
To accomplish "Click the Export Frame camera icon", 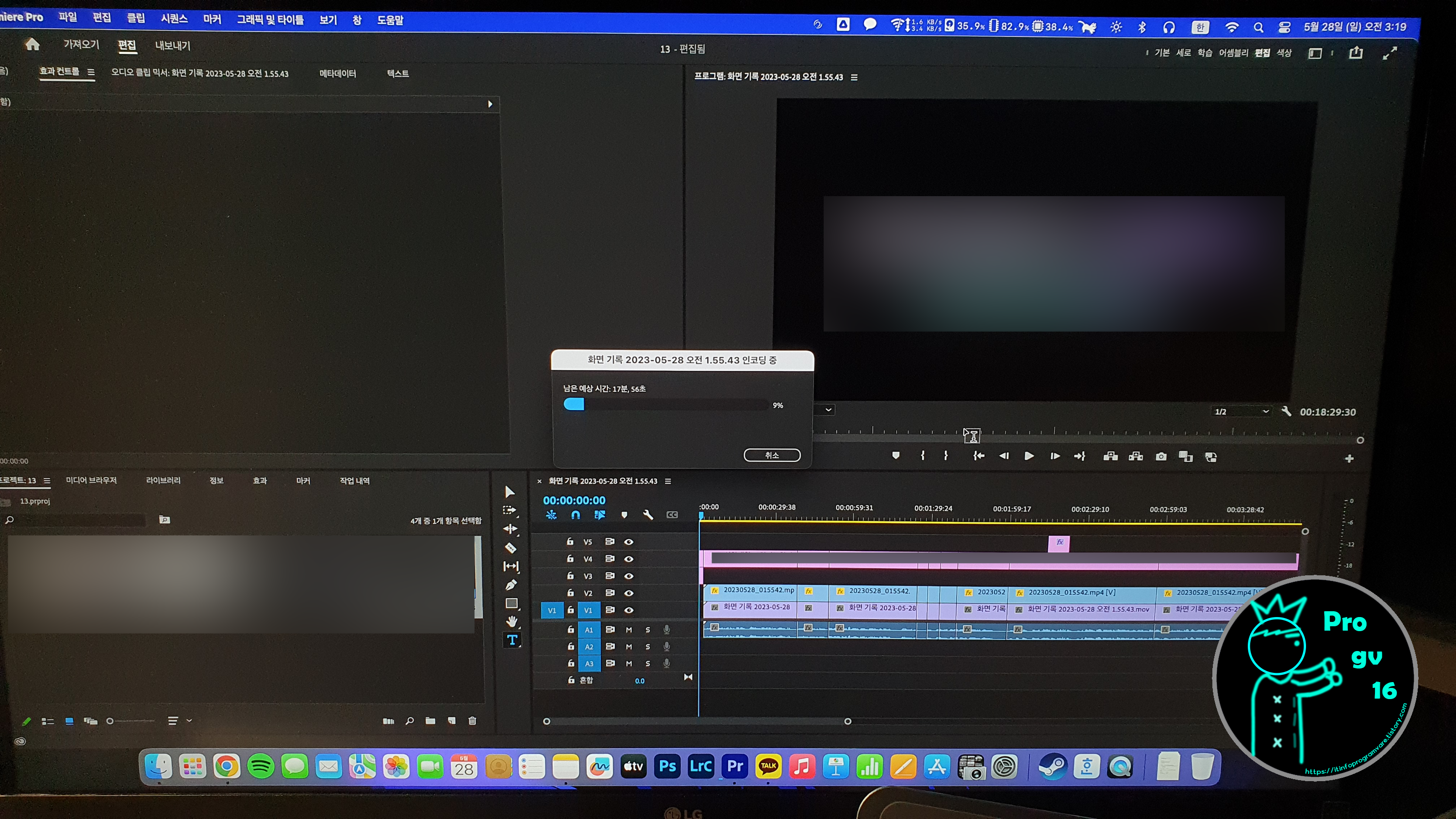I will click(1161, 457).
